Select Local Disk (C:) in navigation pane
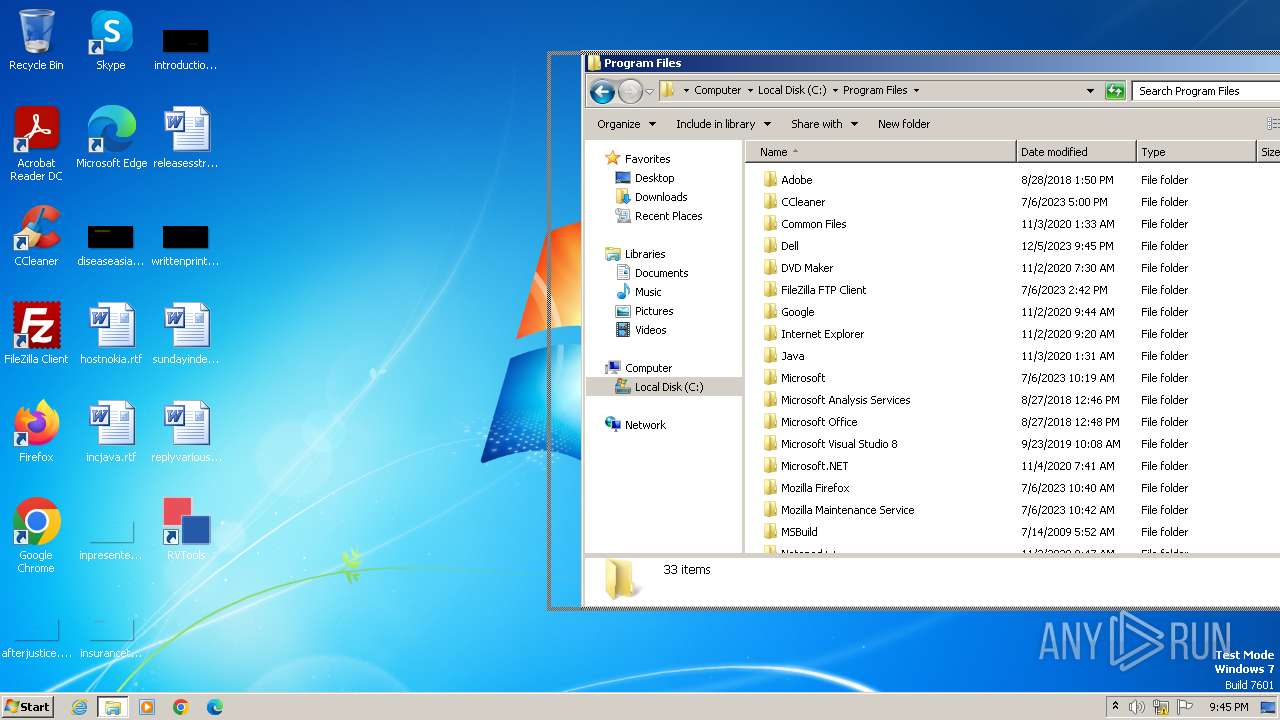The width and height of the screenshot is (1280, 720). click(664, 387)
